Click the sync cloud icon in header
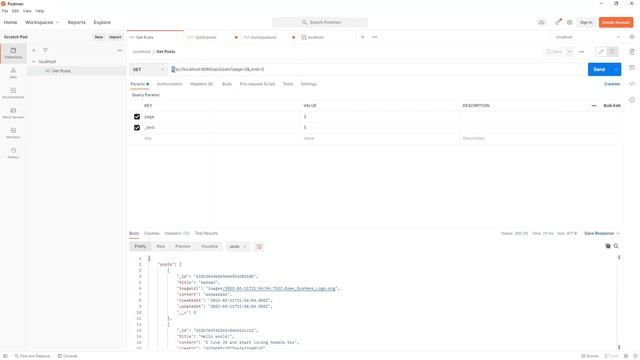 click(x=542, y=22)
